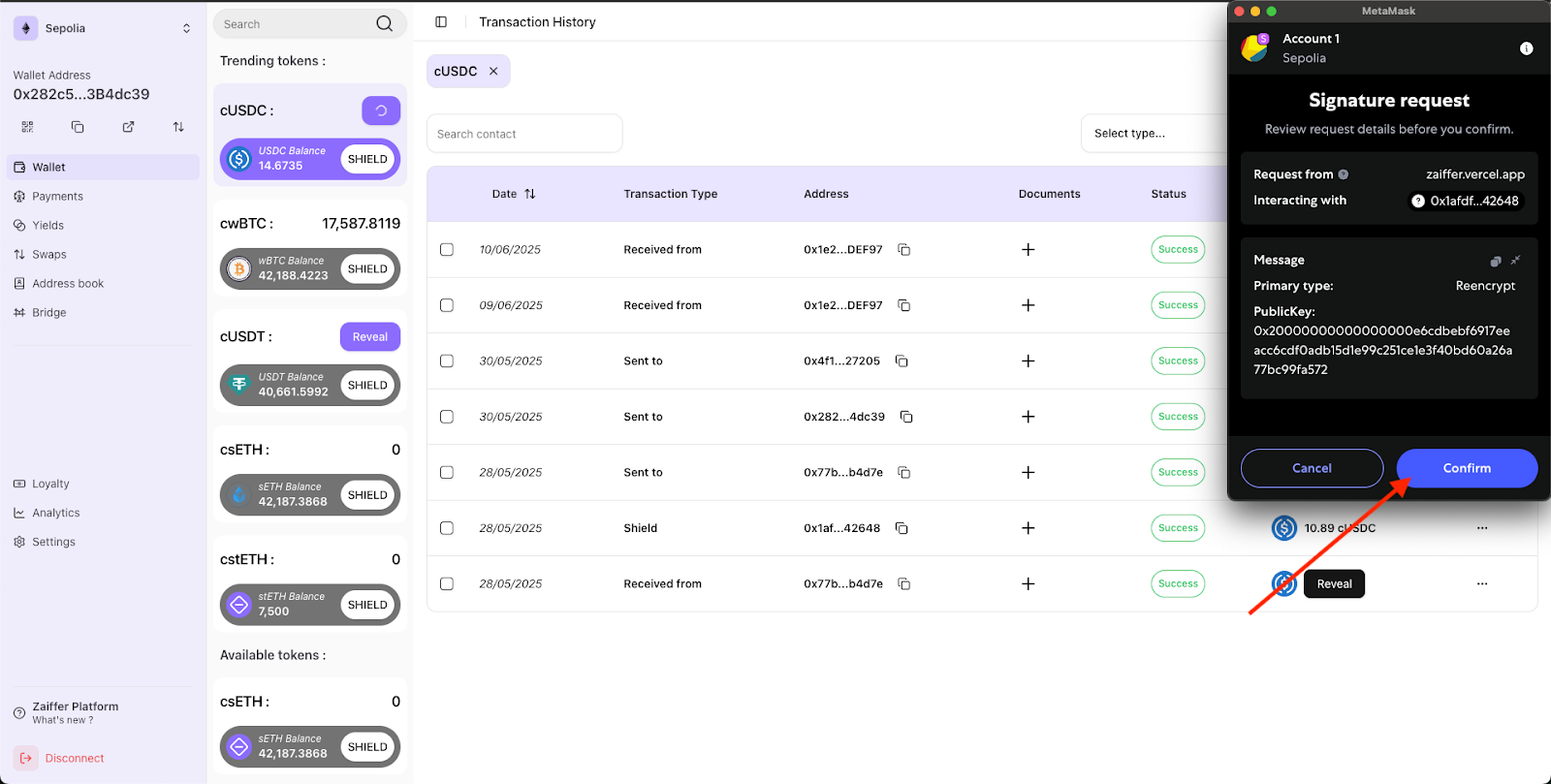Go to Payments
The width and height of the screenshot is (1551, 784).
(103, 197)
